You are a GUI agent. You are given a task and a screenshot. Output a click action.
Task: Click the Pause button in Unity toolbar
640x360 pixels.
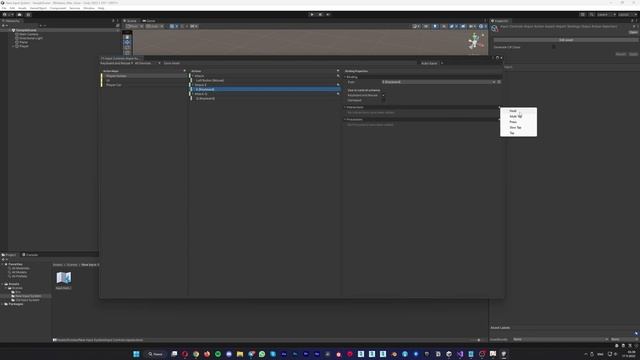[320, 14]
